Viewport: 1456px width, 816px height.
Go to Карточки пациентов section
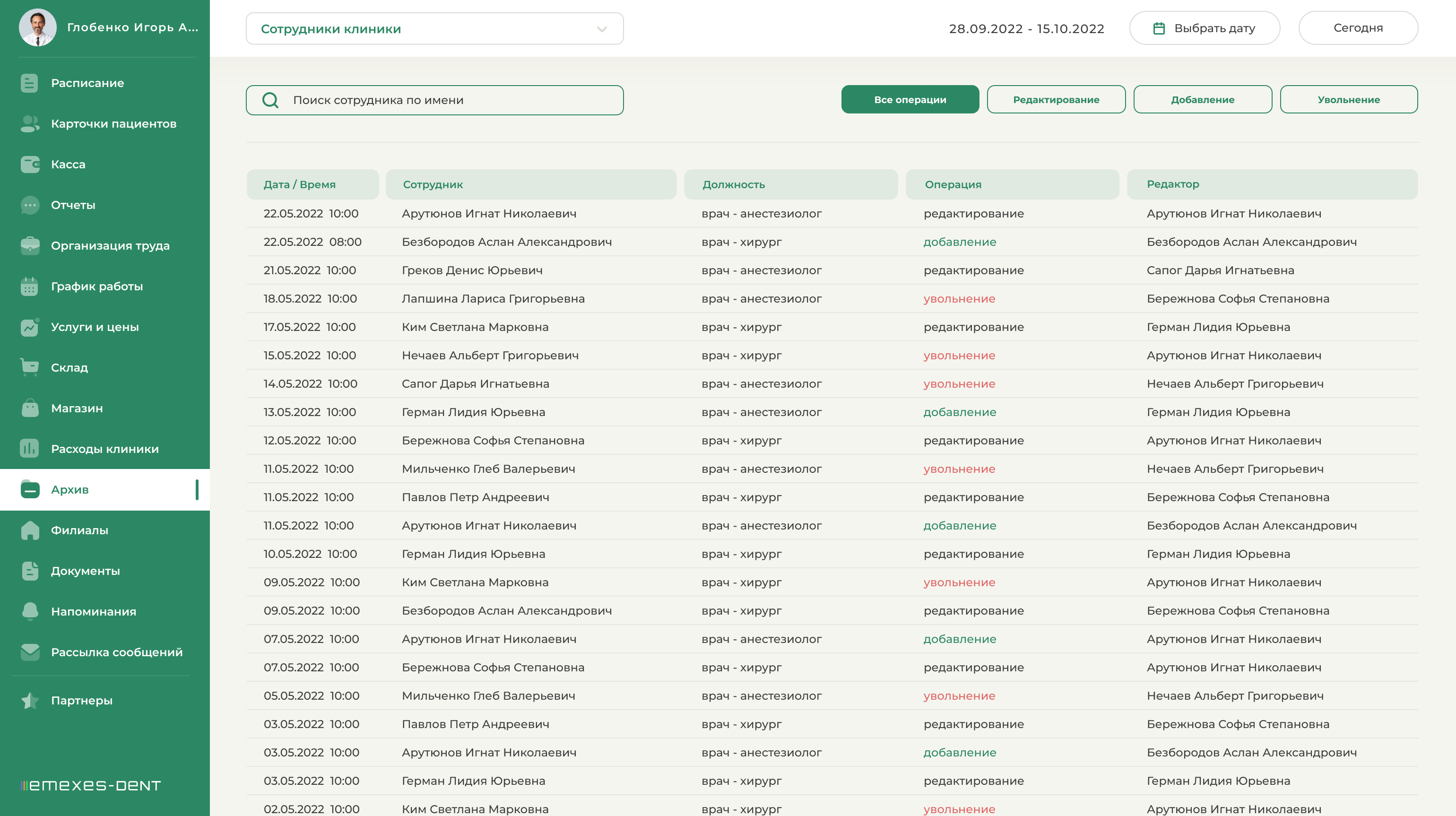pyautogui.click(x=113, y=124)
